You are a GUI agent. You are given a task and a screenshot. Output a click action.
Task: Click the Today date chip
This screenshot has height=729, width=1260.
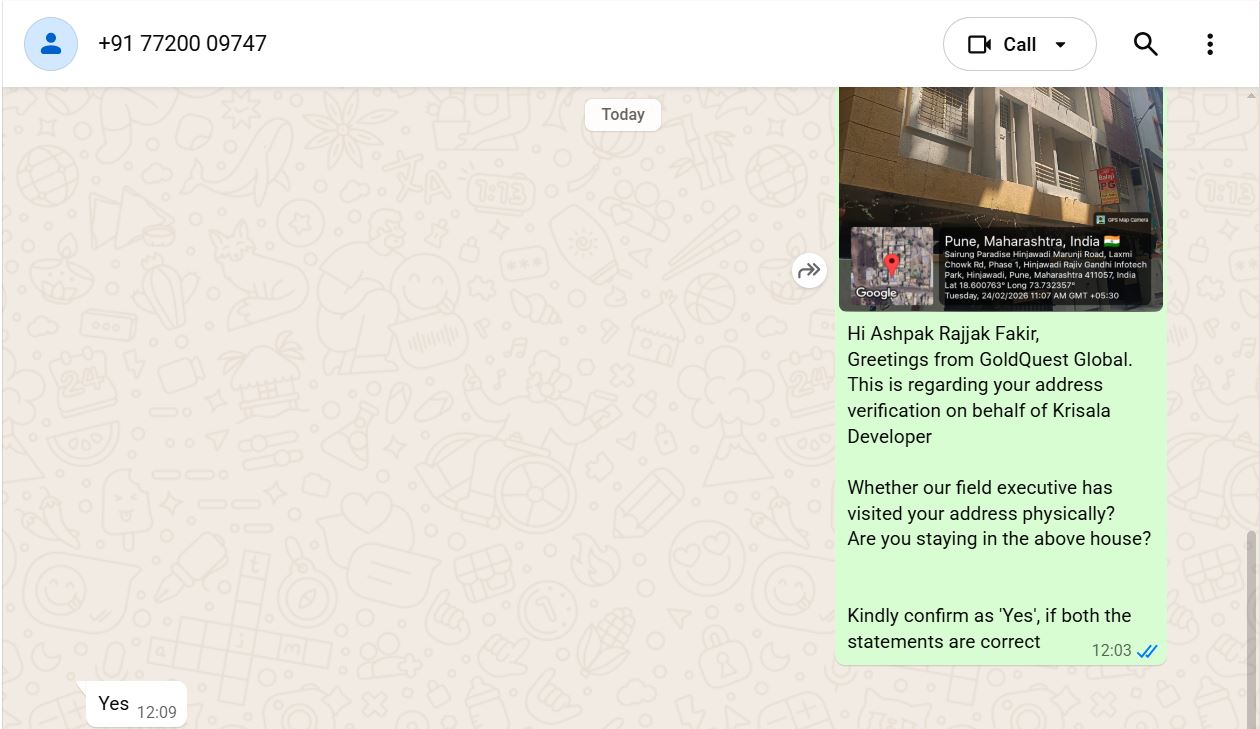pyautogui.click(x=623, y=114)
